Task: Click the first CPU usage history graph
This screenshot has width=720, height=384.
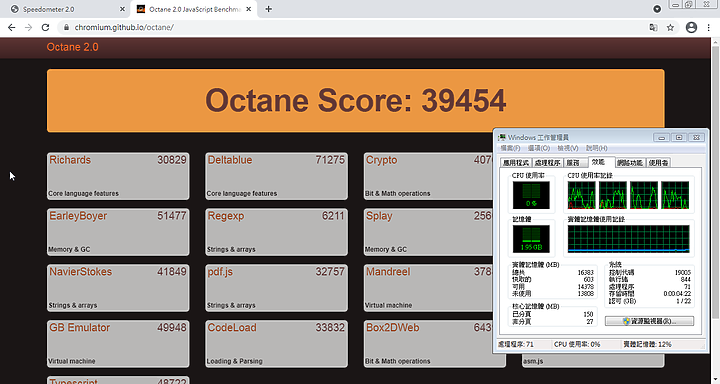Action: click(581, 195)
